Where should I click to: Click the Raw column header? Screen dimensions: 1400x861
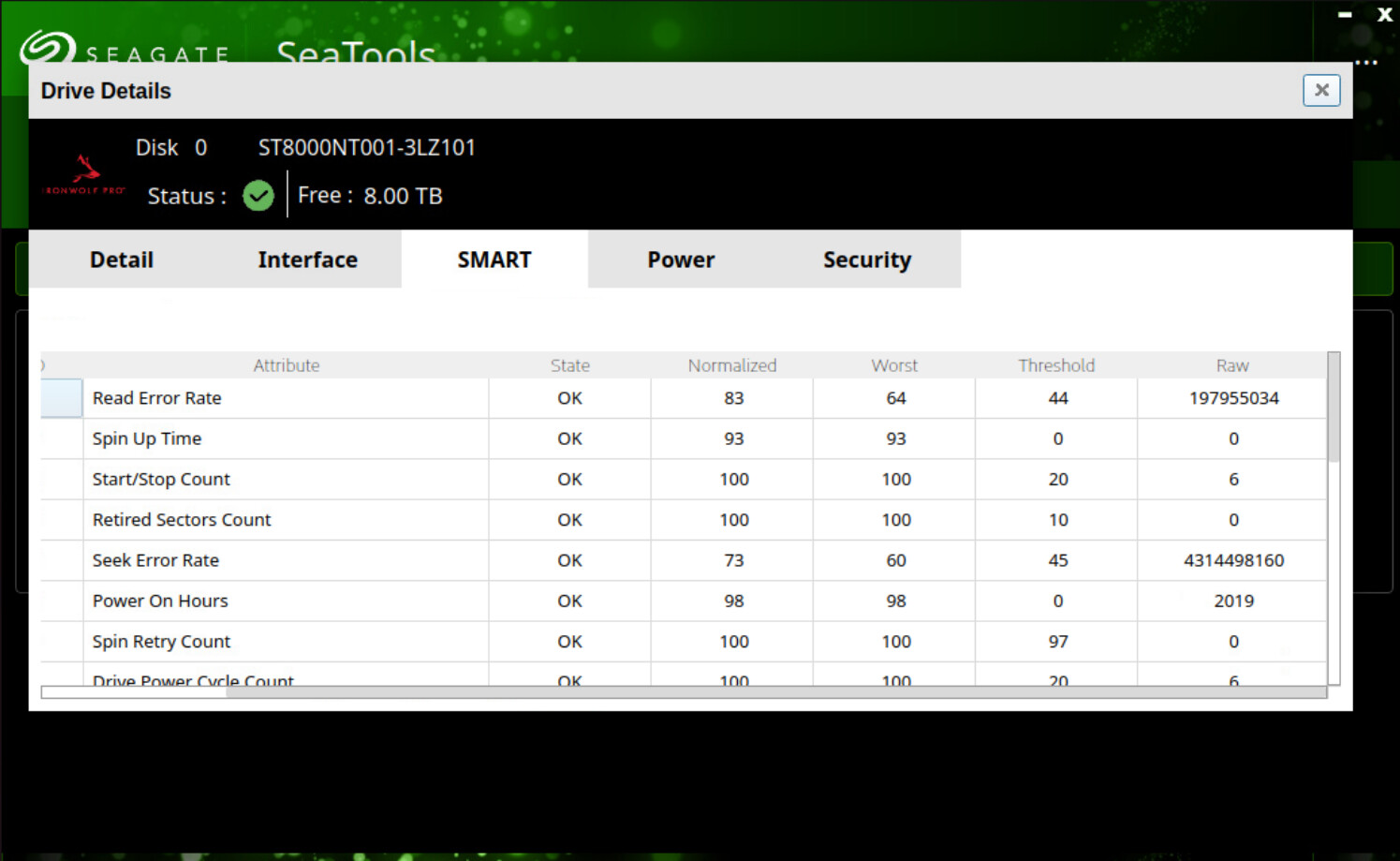[1231, 365]
